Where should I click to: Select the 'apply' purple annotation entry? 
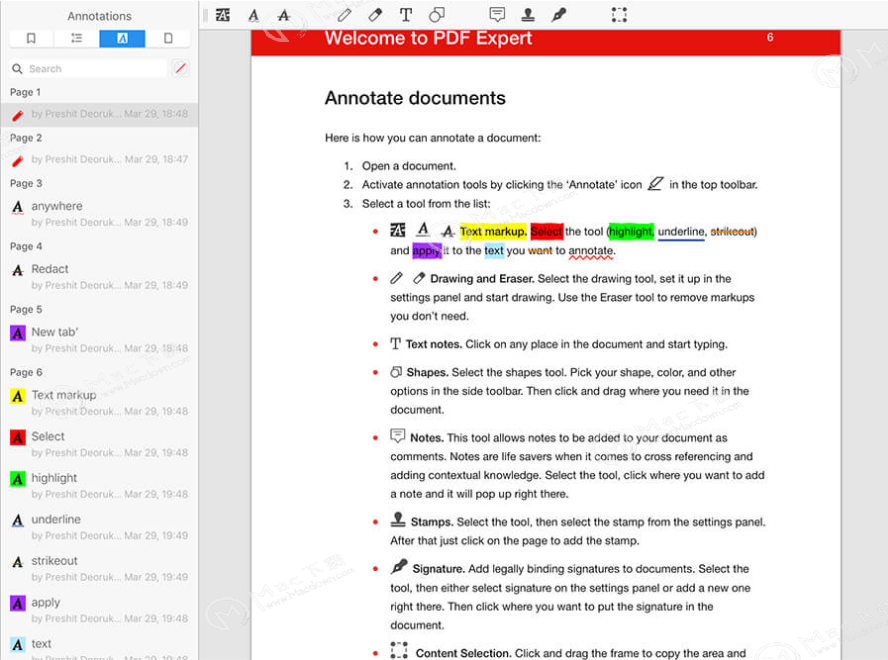pyautogui.click(x=99, y=610)
